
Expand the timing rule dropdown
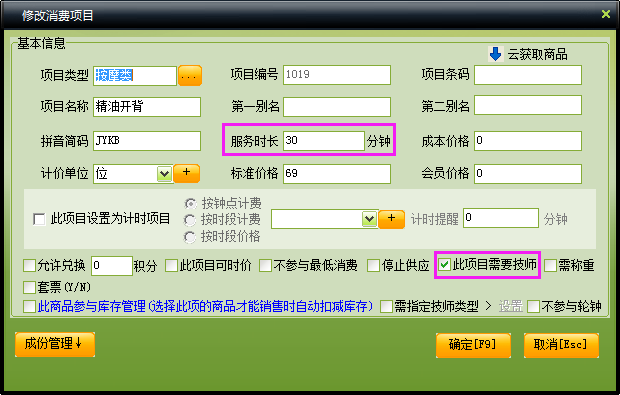point(369,219)
